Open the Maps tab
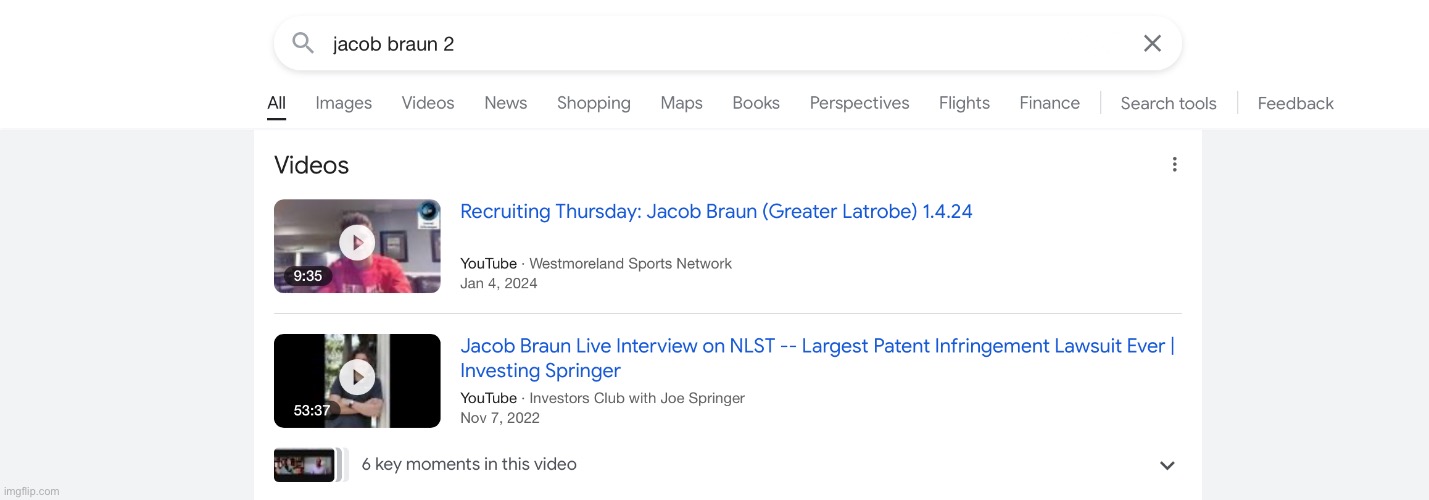The height and width of the screenshot is (500, 1429). click(x=681, y=103)
